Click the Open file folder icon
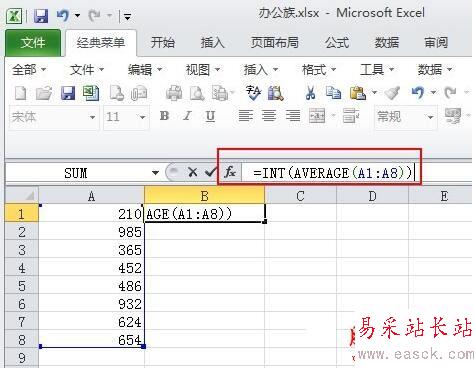The width and height of the screenshot is (475, 369). [x=44, y=93]
